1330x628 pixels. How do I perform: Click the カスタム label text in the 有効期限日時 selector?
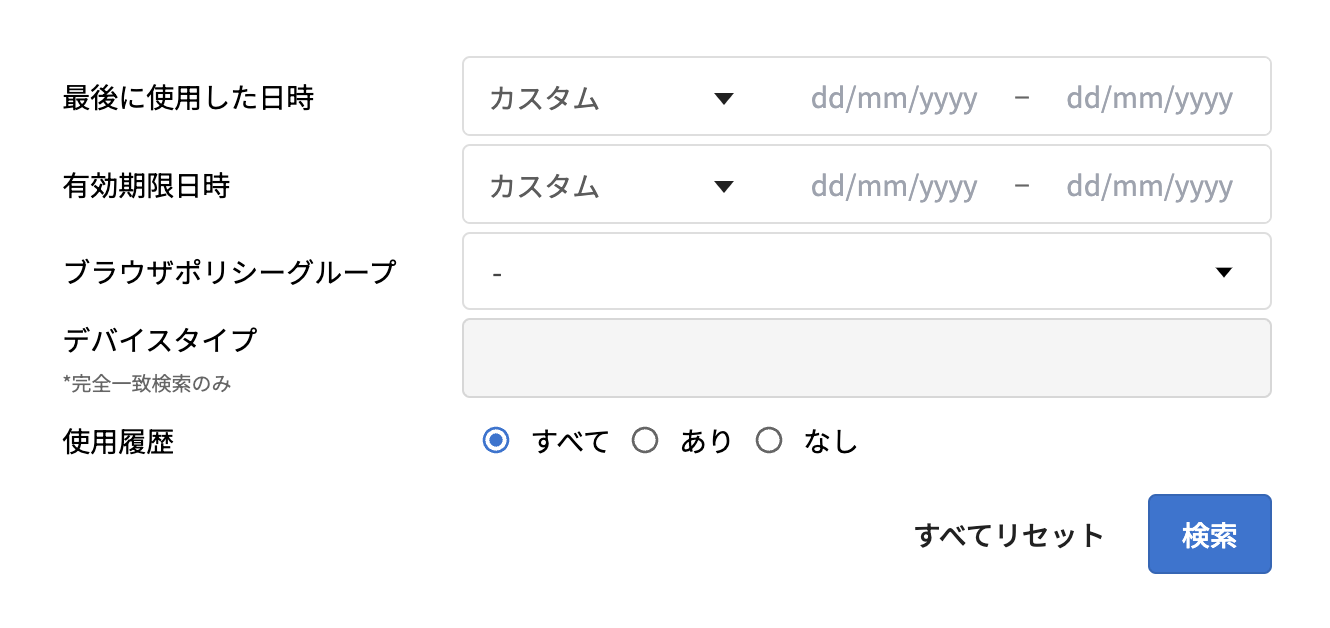click(545, 185)
